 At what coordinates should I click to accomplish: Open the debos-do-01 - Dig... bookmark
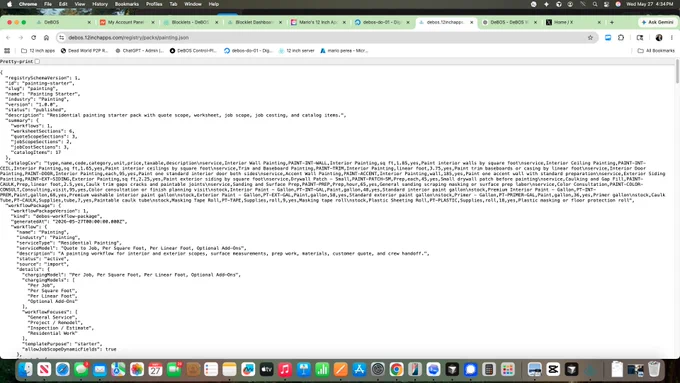(248, 51)
